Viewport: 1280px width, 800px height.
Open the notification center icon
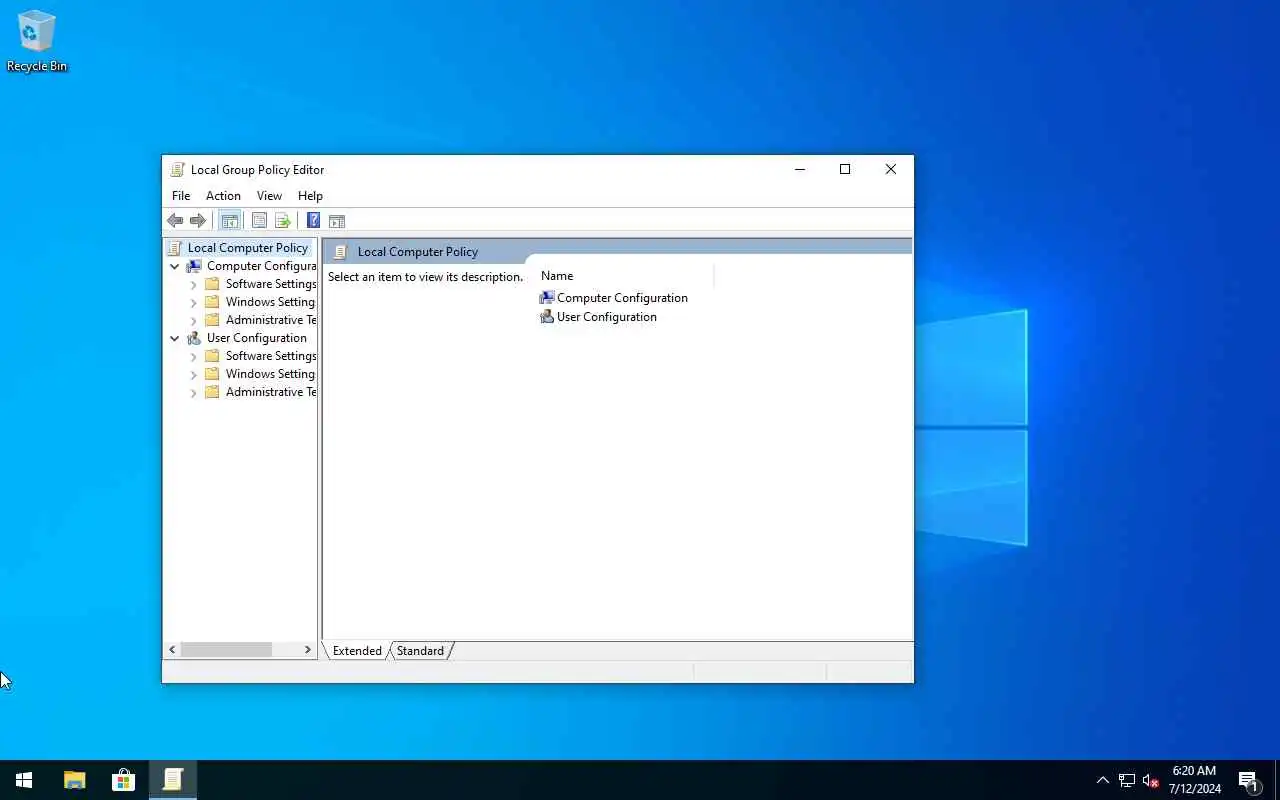tap(1248, 780)
